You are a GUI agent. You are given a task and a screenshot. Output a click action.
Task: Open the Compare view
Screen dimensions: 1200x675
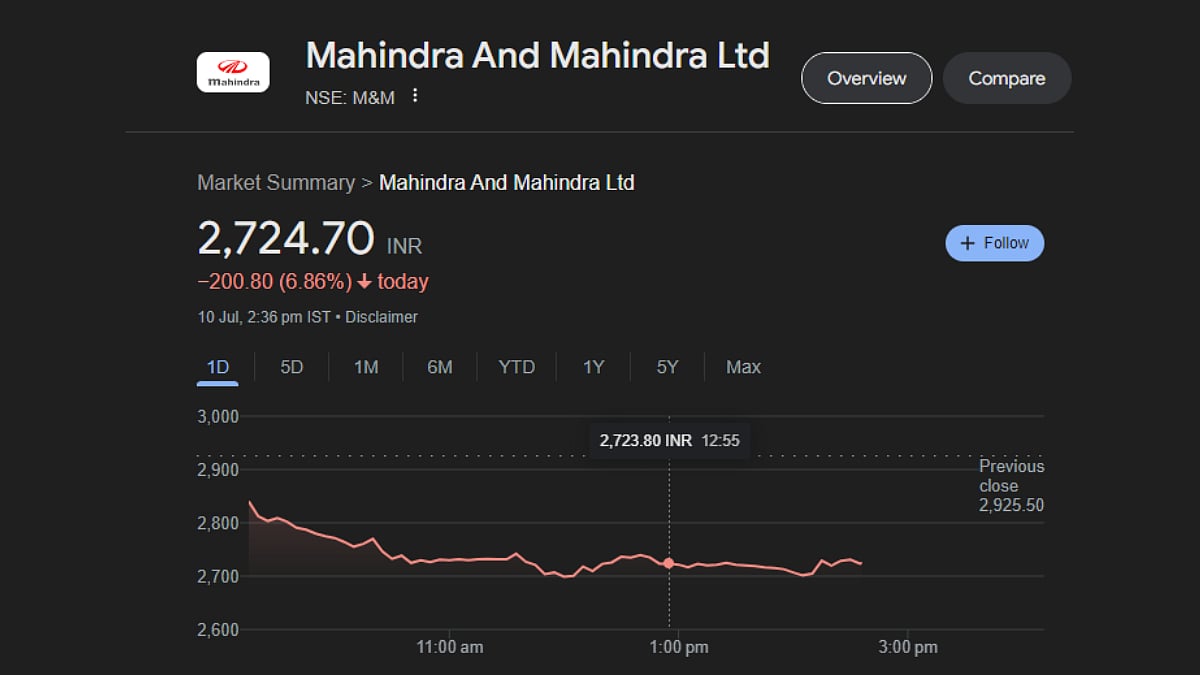(1007, 77)
